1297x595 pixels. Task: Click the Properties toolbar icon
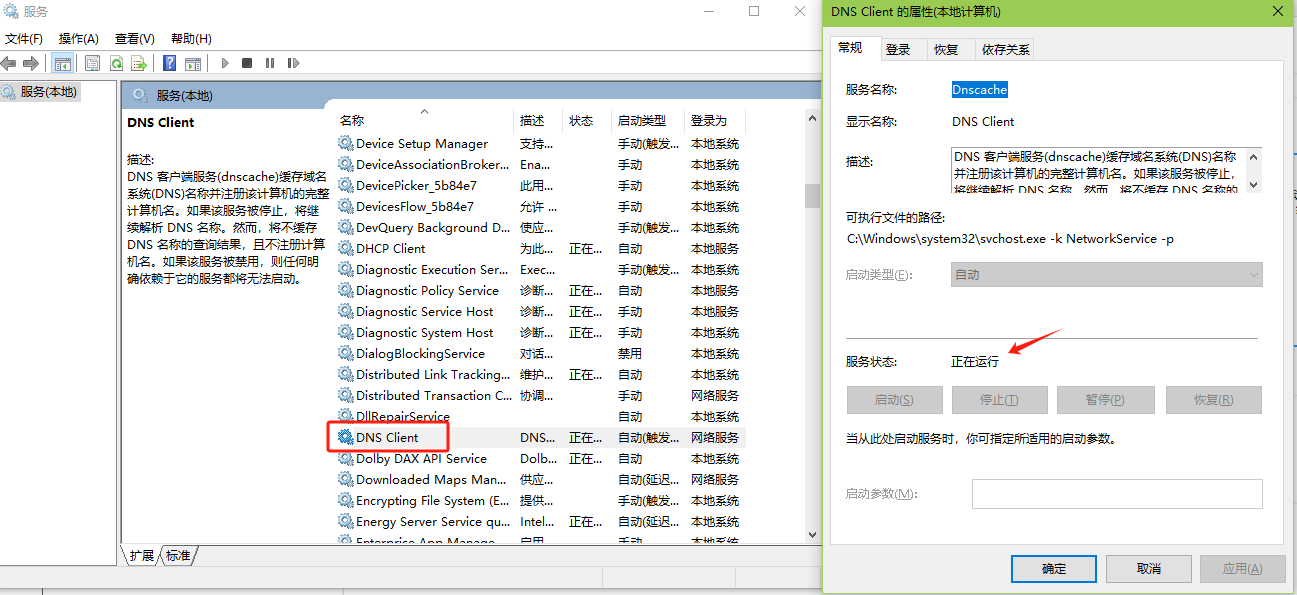coord(92,63)
